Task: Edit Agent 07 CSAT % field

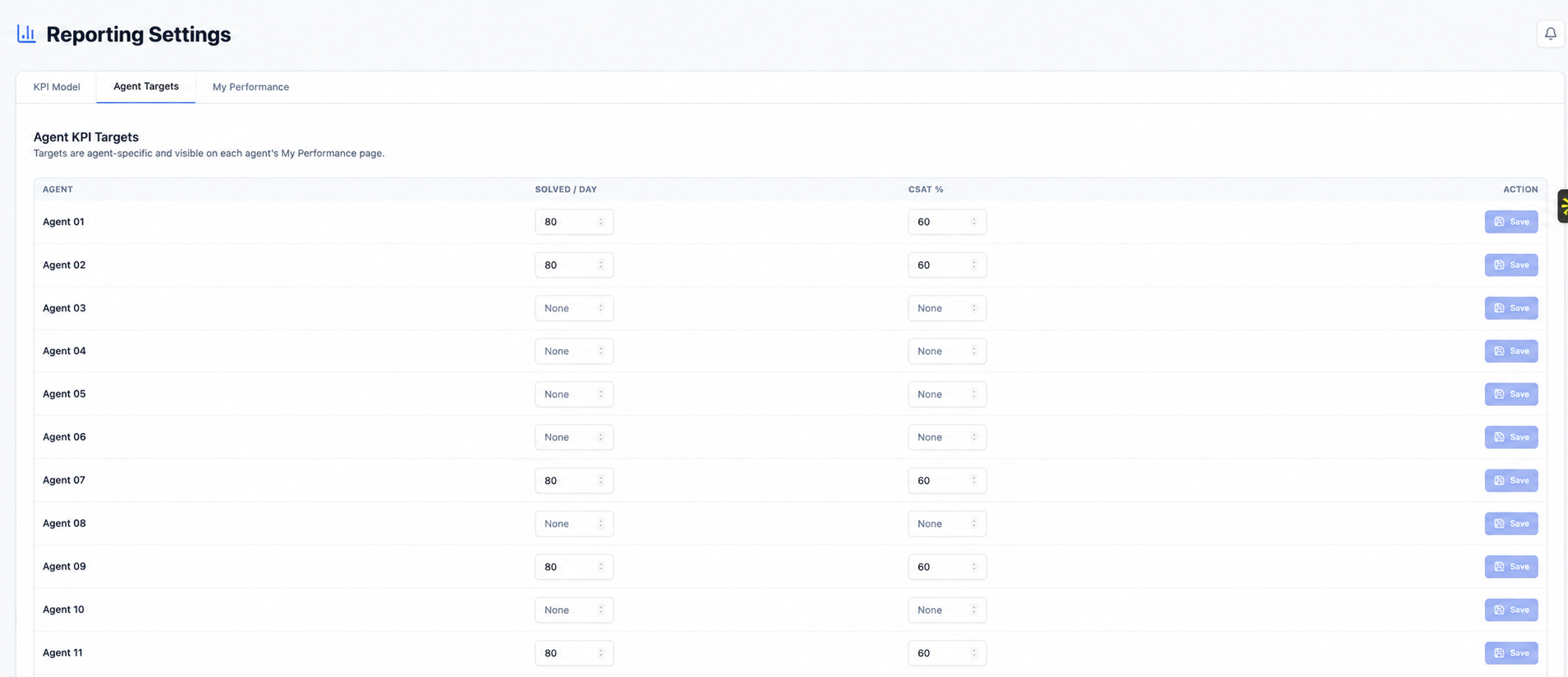Action: (x=947, y=481)
